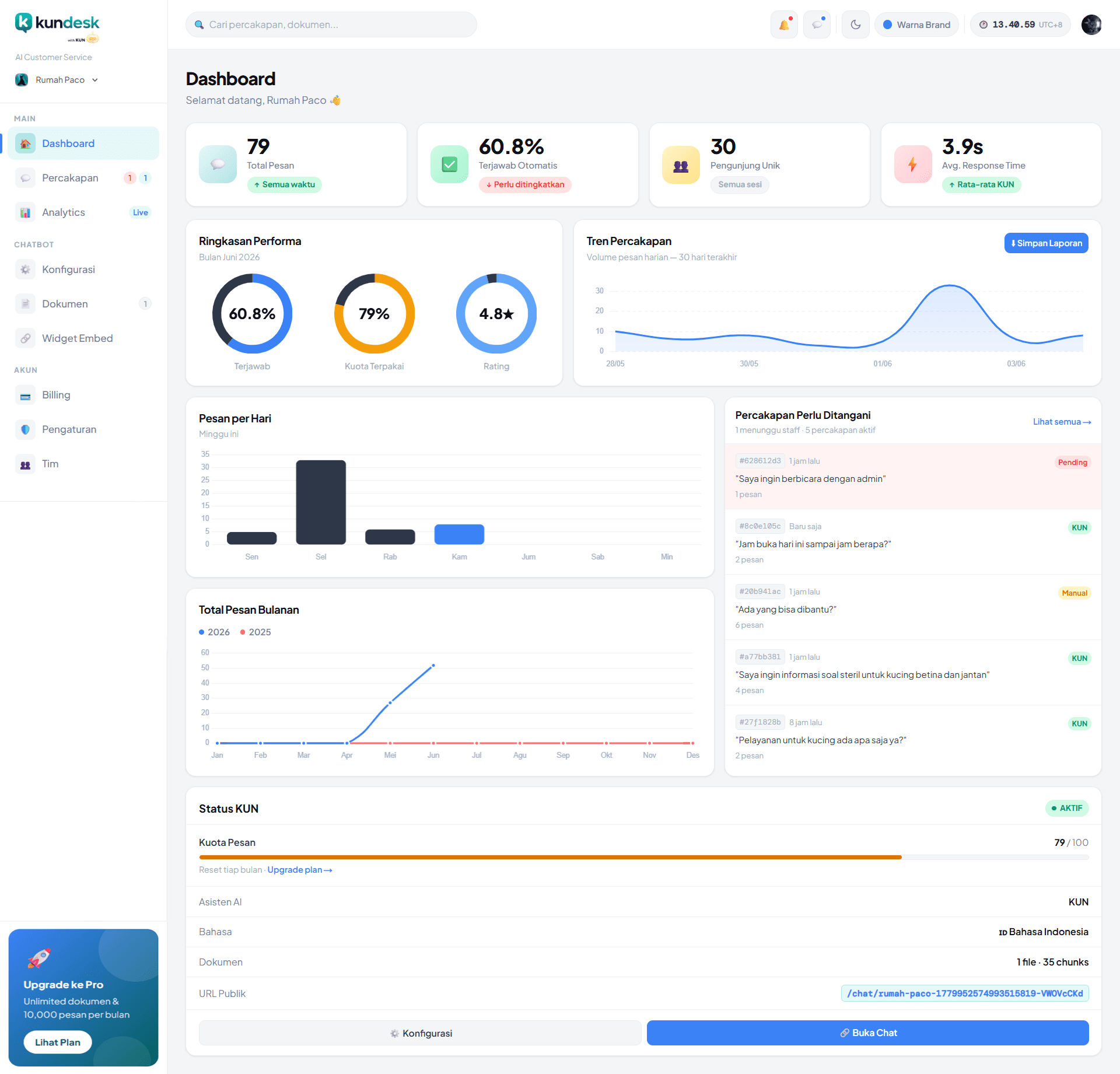The image size is (1120, 1074).
Task: Click the Semua sesi badge
Action: coord(740,184)
